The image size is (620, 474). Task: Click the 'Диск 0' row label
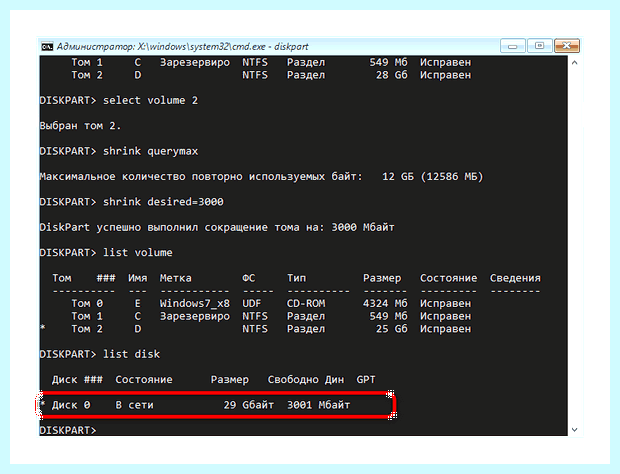(x=71, y=405)
